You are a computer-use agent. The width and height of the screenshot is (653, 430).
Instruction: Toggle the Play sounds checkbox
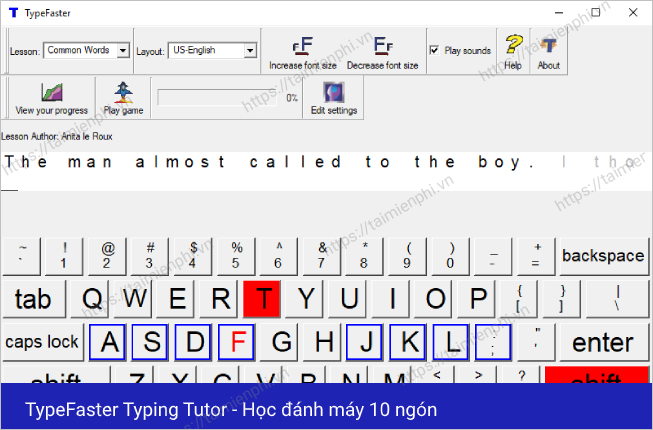coord(434,50)
